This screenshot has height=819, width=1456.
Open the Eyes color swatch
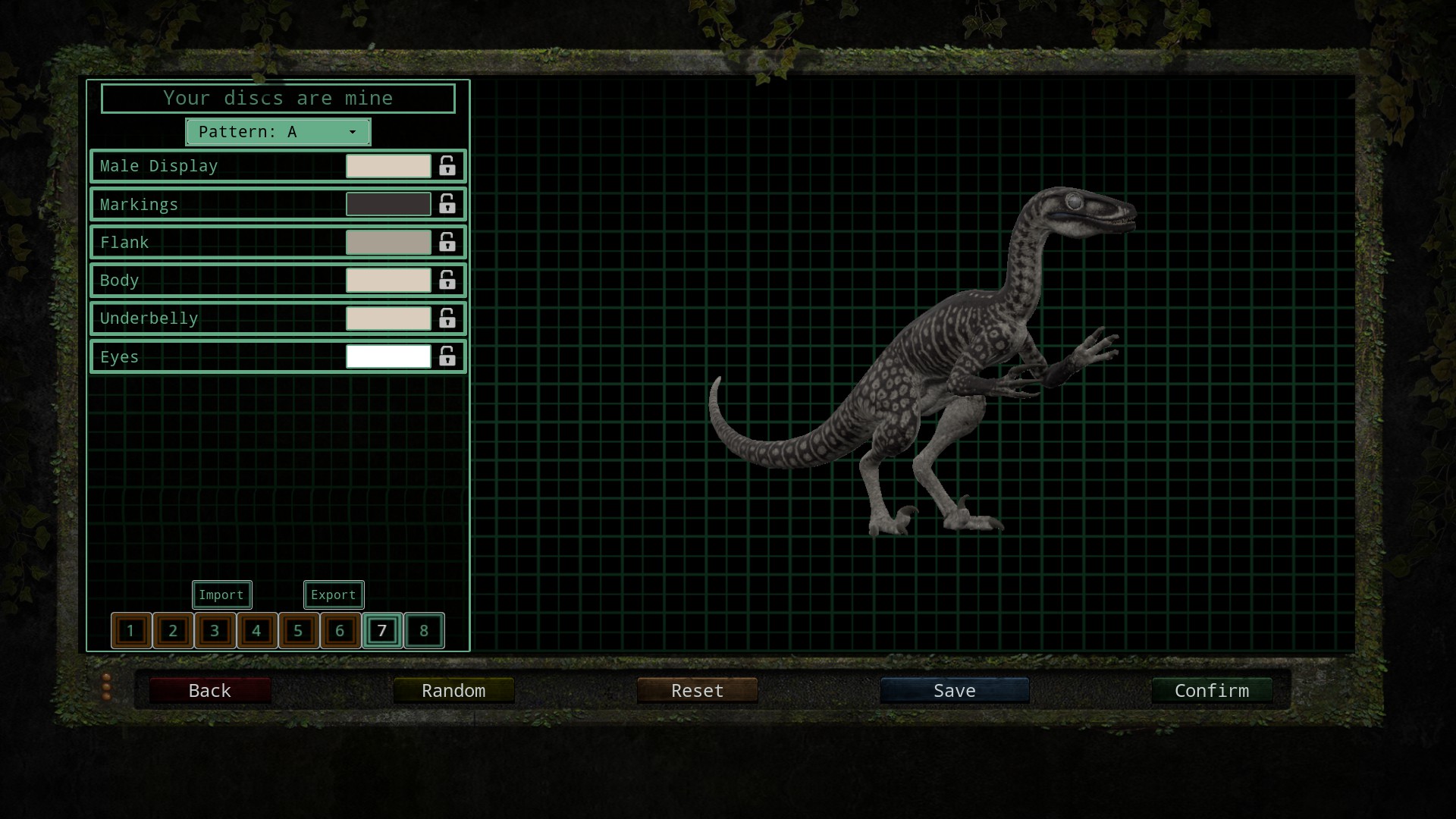pos(388,356)
